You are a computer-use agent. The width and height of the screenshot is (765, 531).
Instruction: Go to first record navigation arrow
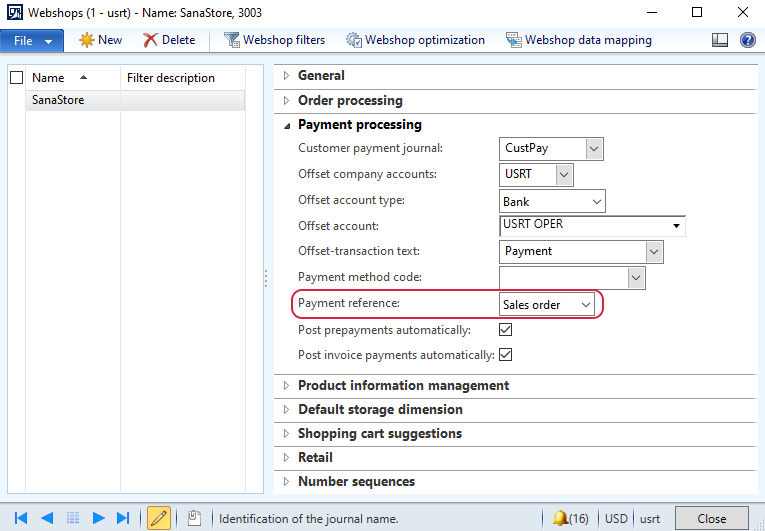point(21,518)
